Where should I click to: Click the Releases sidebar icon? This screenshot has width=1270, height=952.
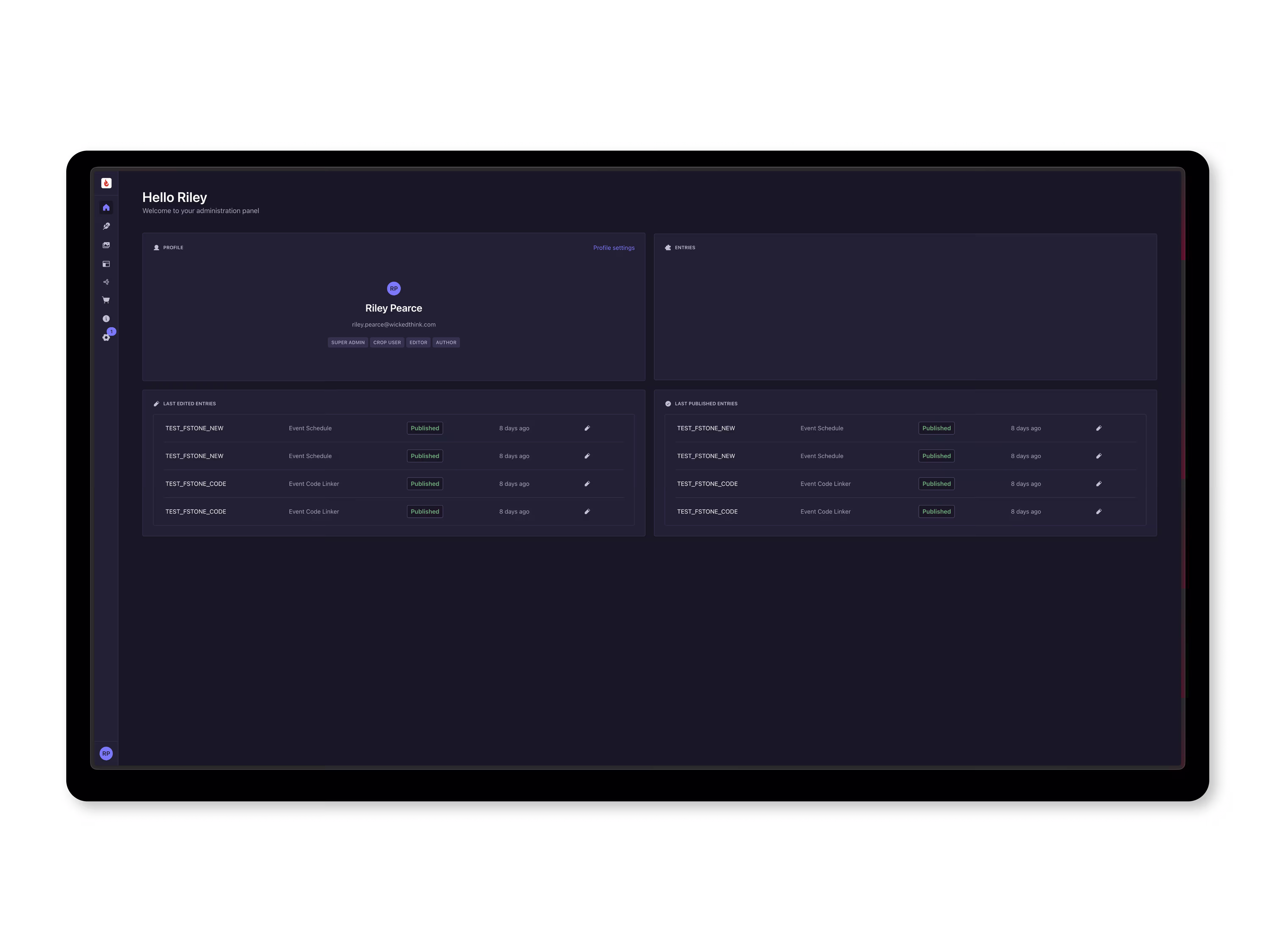tap(106, 282)
